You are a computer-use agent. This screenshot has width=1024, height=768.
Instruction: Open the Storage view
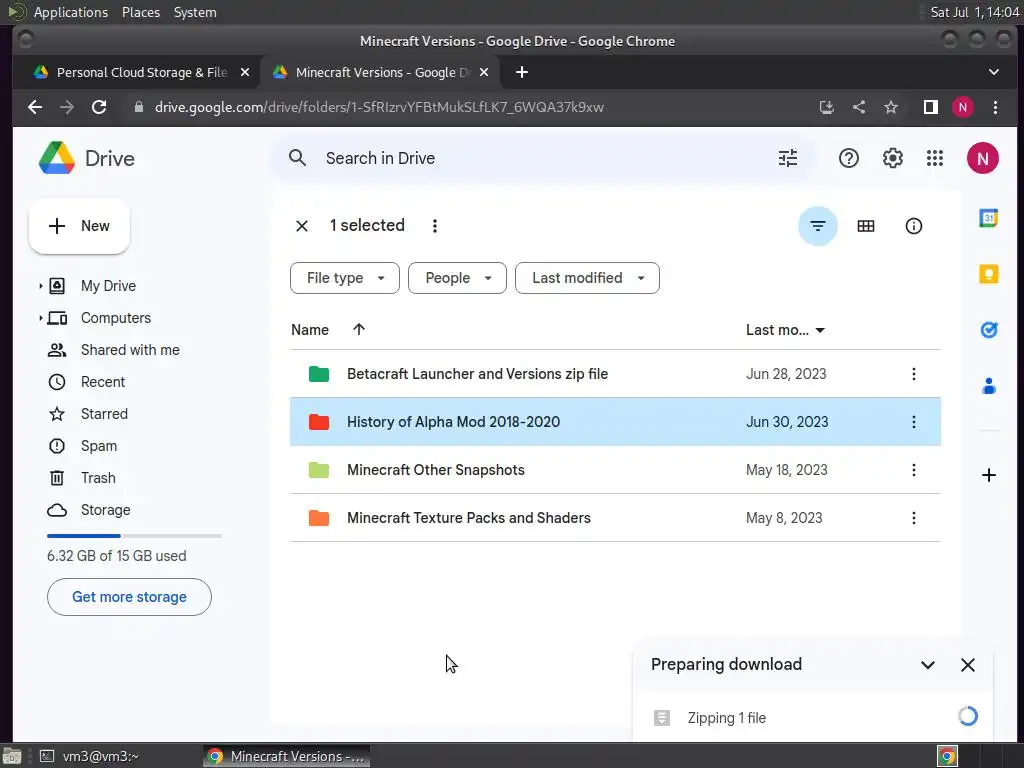click(105, 510)
